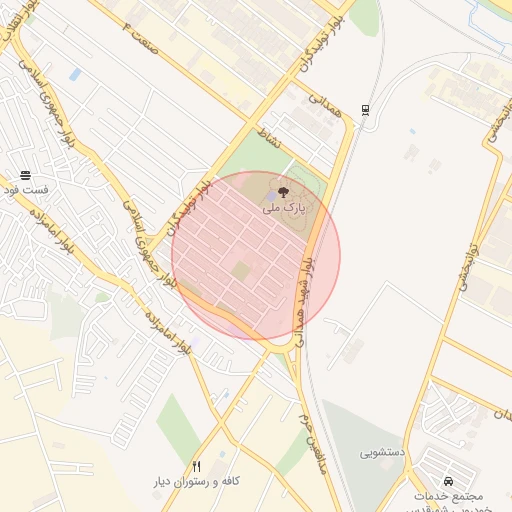Click the مجتمع خدمات label
512x512 pixels.
[x=449, y=496]
